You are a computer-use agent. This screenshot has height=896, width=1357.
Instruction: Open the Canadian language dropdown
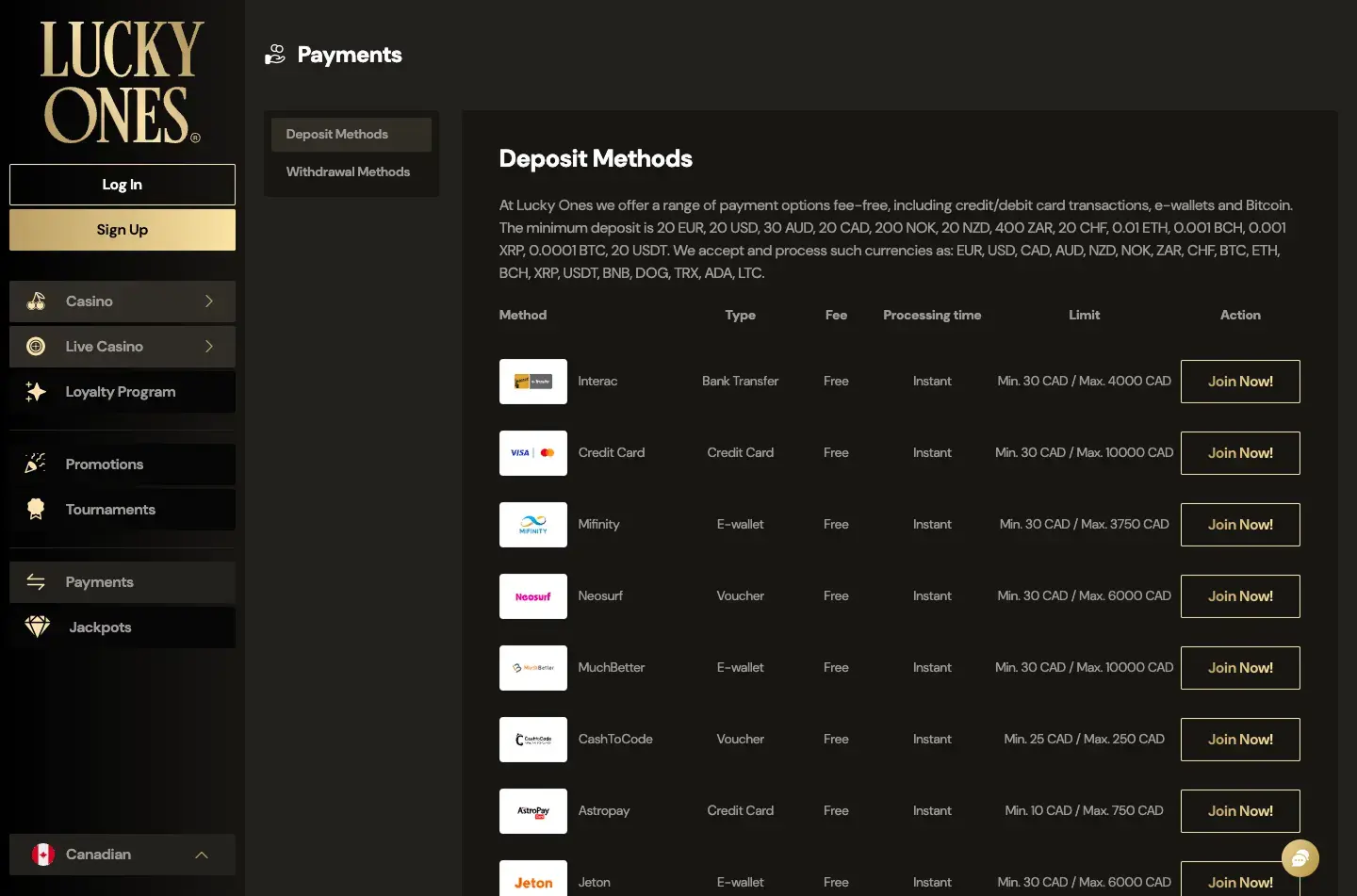point(123,855)
